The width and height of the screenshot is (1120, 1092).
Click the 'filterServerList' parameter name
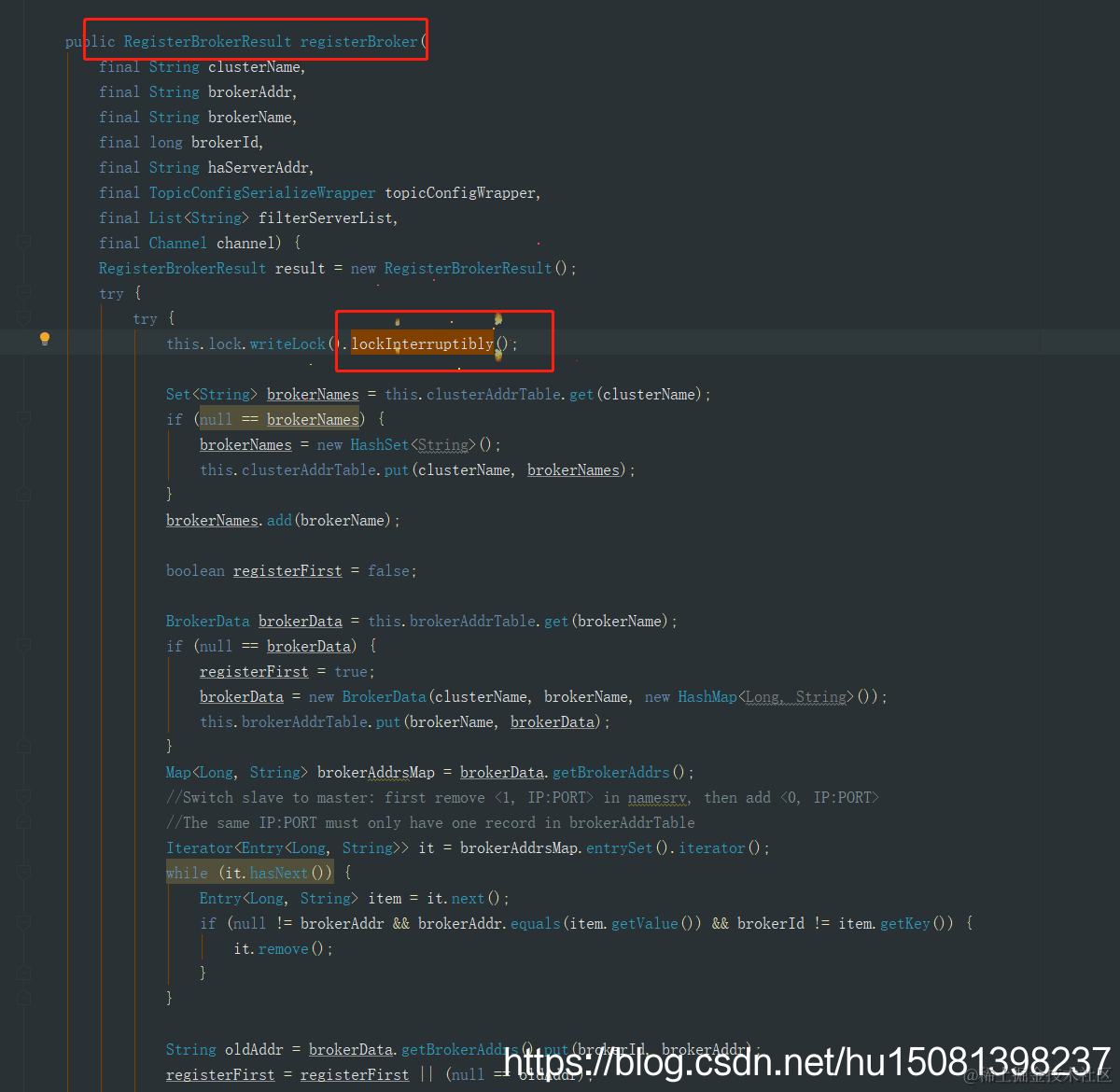click(x=326, y=217)
